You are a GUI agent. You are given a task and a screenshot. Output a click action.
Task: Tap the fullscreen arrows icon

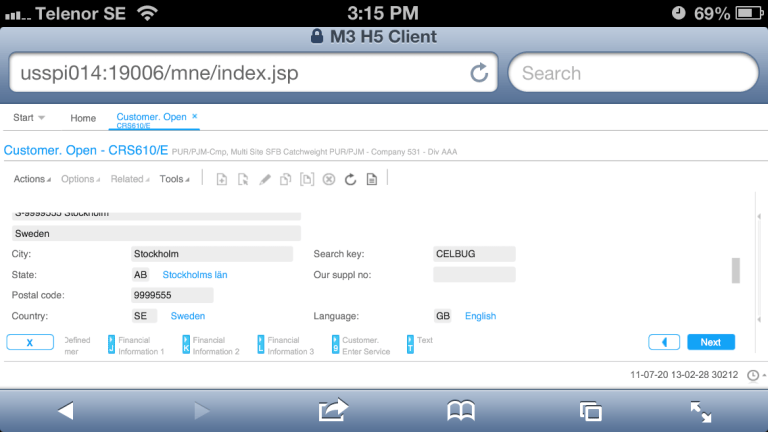(701, 411)
